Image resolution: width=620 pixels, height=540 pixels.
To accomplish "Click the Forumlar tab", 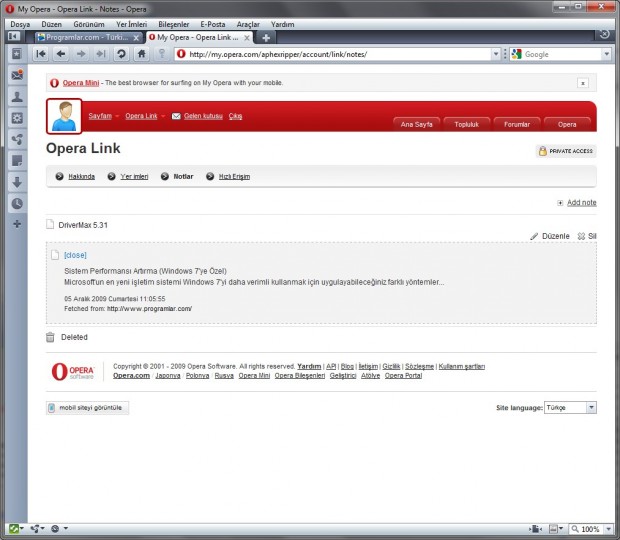I will point(517,124).
